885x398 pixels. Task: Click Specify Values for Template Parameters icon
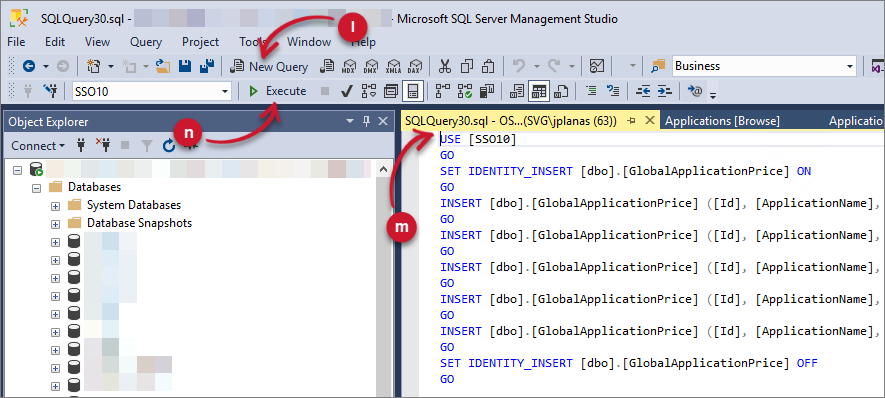(694, 91)
